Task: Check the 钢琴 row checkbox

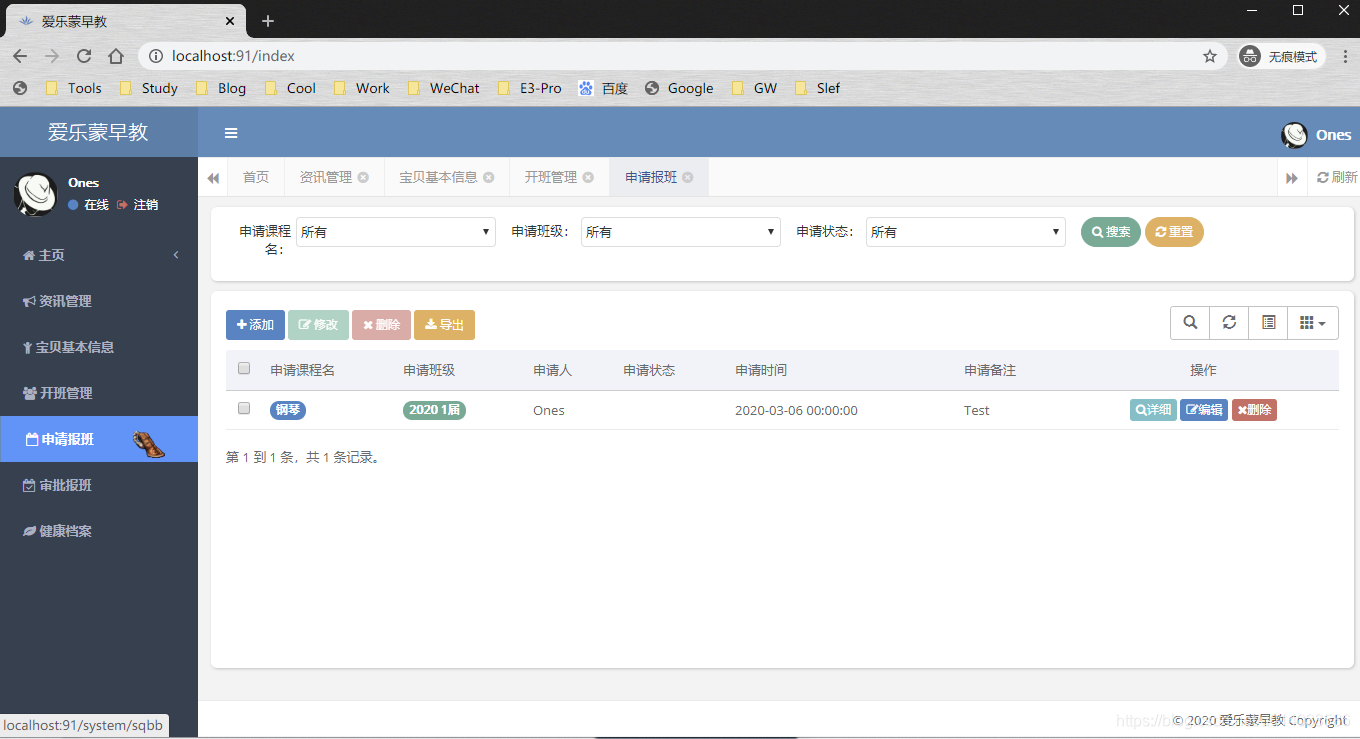Action: pos(244,408)
